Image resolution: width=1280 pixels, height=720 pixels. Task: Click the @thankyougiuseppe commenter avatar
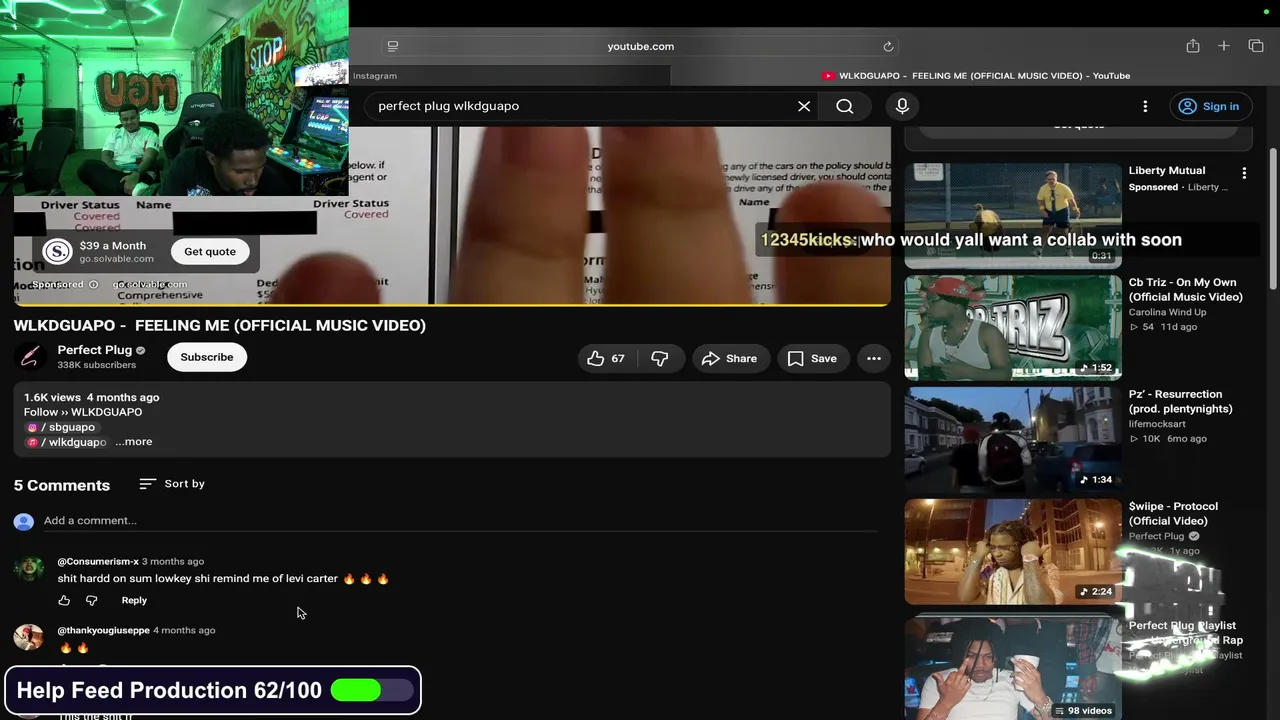29,638
